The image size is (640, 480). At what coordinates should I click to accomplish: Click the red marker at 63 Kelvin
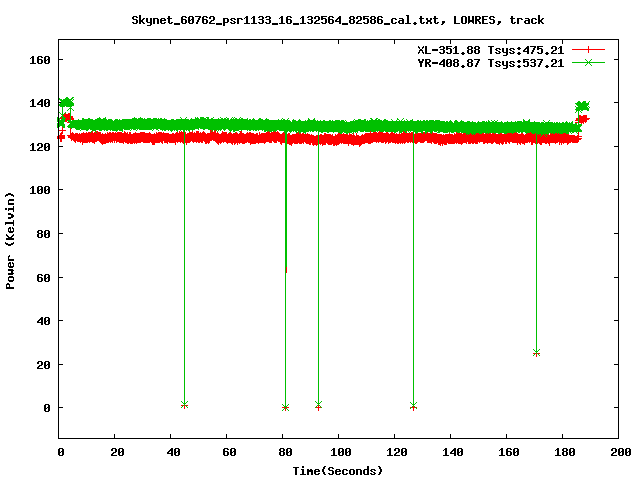click(286, 270)
